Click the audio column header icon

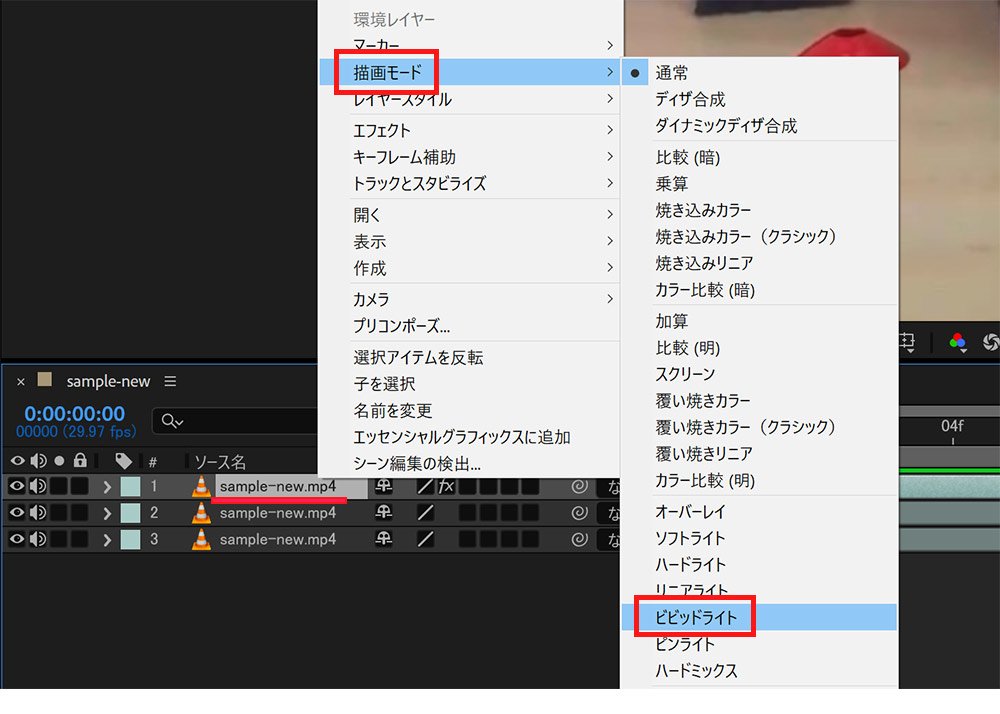point(38,461)
